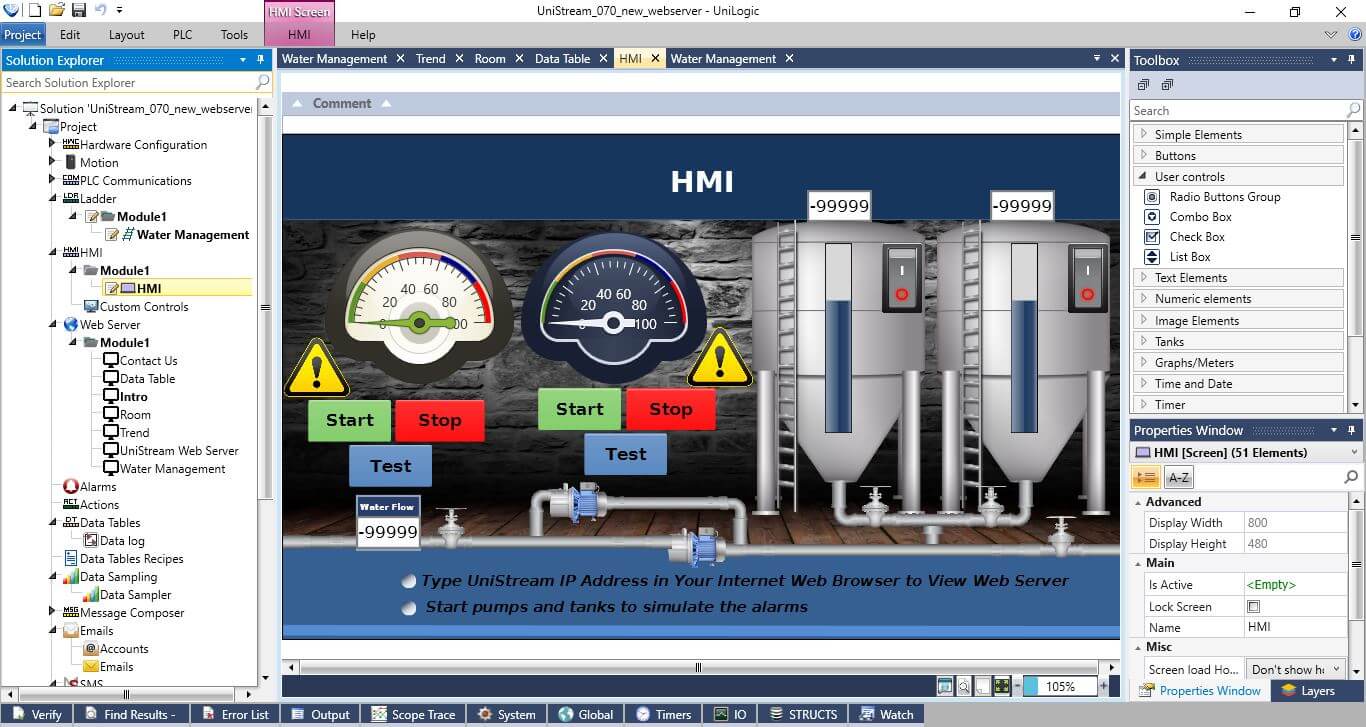Open the Tools menu
Image resolution: width=1366 pixels, height=727 pixels.
(234, 34)
